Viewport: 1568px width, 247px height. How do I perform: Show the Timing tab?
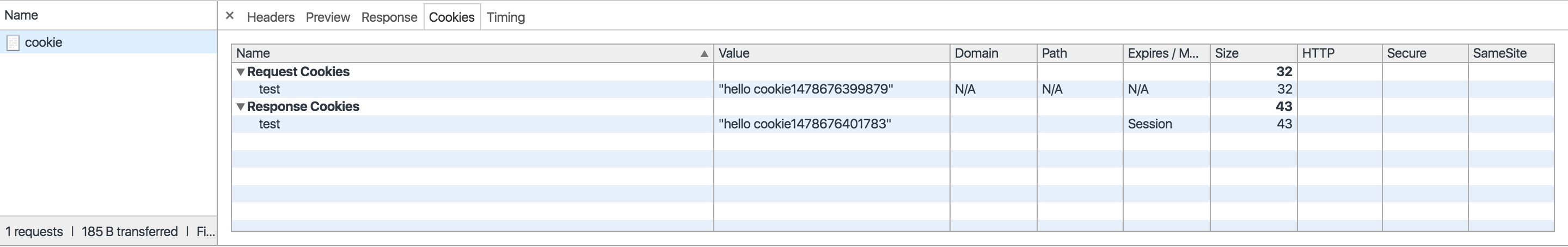pos(505,17)
